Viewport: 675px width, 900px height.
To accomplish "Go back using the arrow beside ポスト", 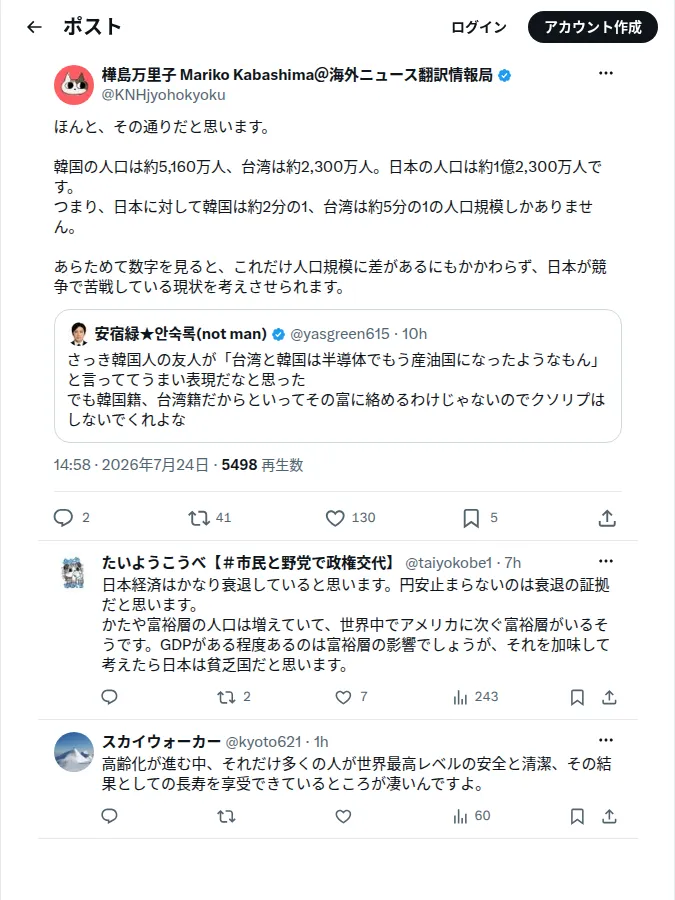I will pos(34,27).
